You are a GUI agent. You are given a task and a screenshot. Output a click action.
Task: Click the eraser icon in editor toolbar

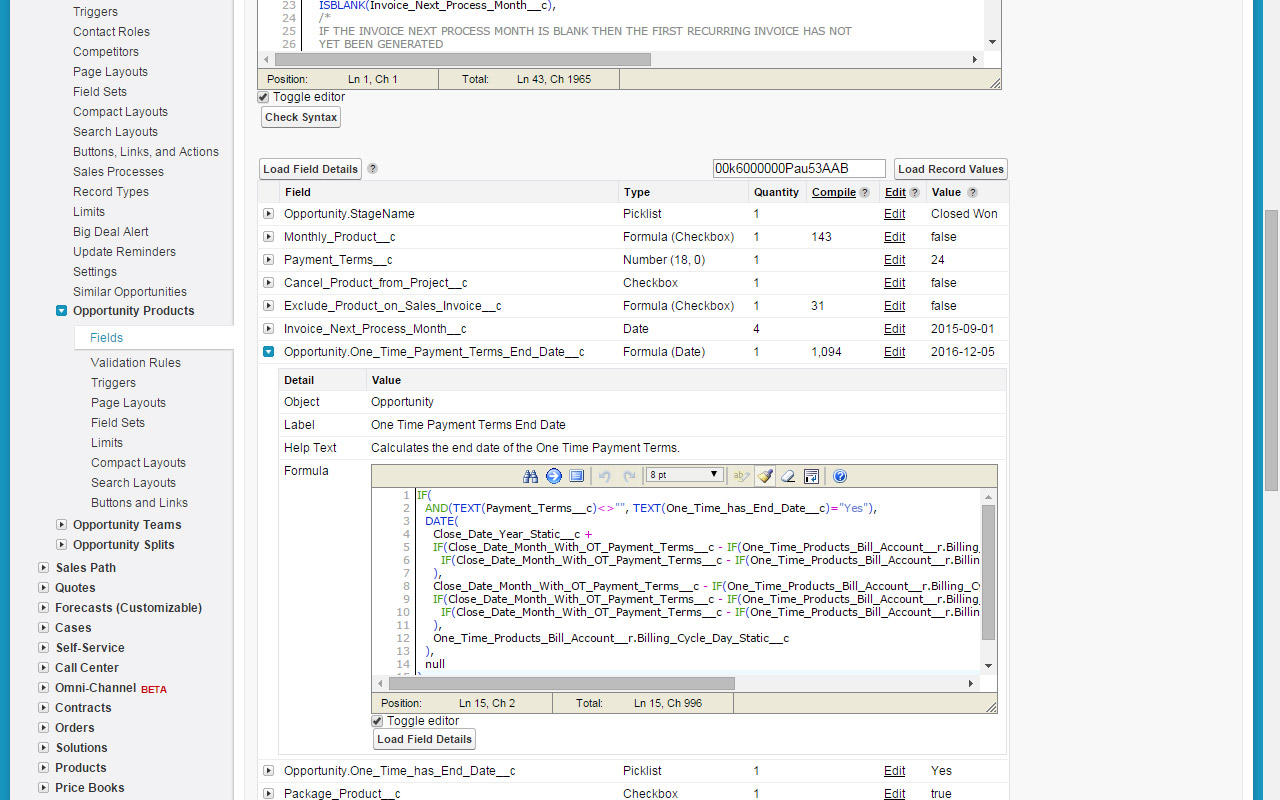[788, 476]
